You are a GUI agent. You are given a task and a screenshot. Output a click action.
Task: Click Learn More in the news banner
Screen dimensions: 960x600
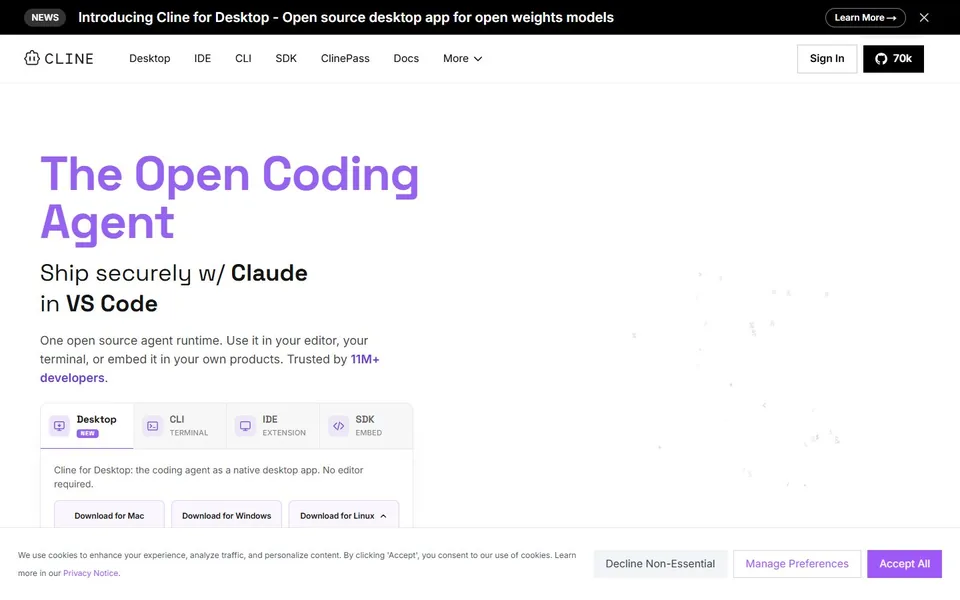865,18
